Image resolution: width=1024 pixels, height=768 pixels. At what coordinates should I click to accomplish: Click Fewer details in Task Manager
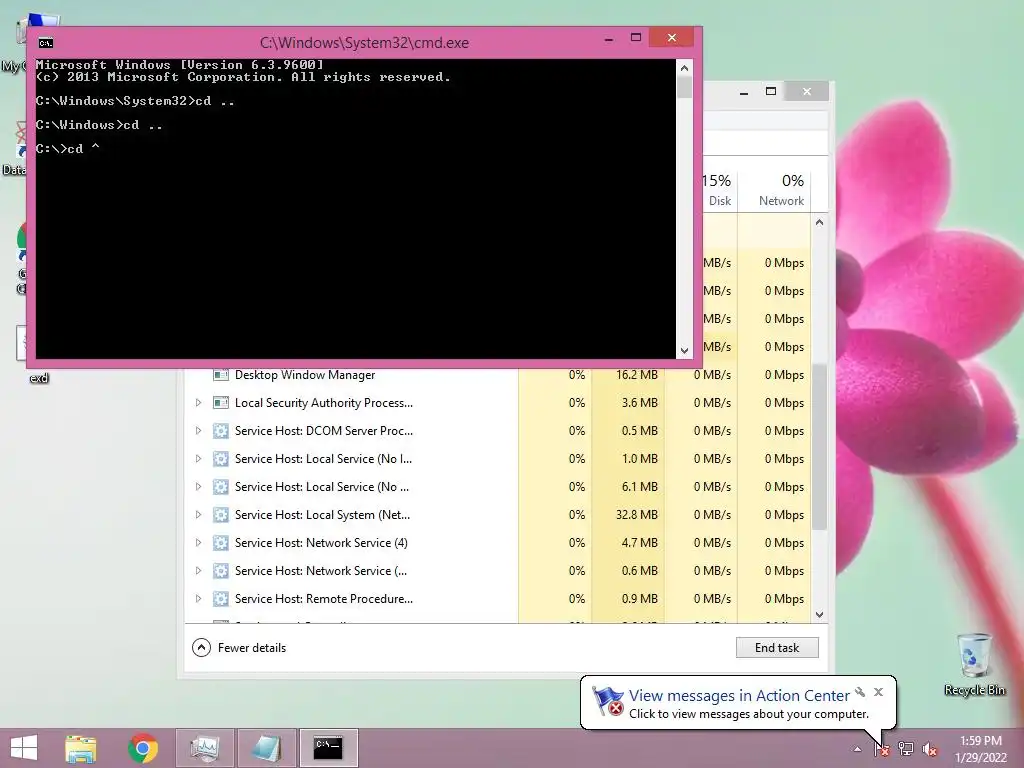point(252,648)
